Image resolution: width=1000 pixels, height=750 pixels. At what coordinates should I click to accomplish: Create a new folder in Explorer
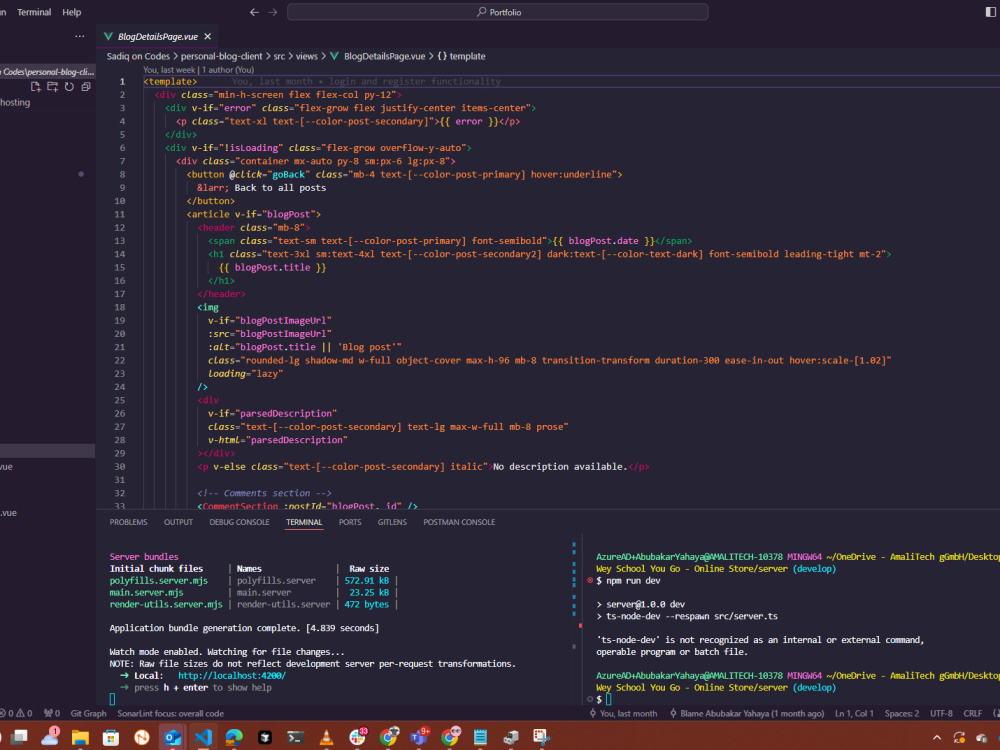52,87
